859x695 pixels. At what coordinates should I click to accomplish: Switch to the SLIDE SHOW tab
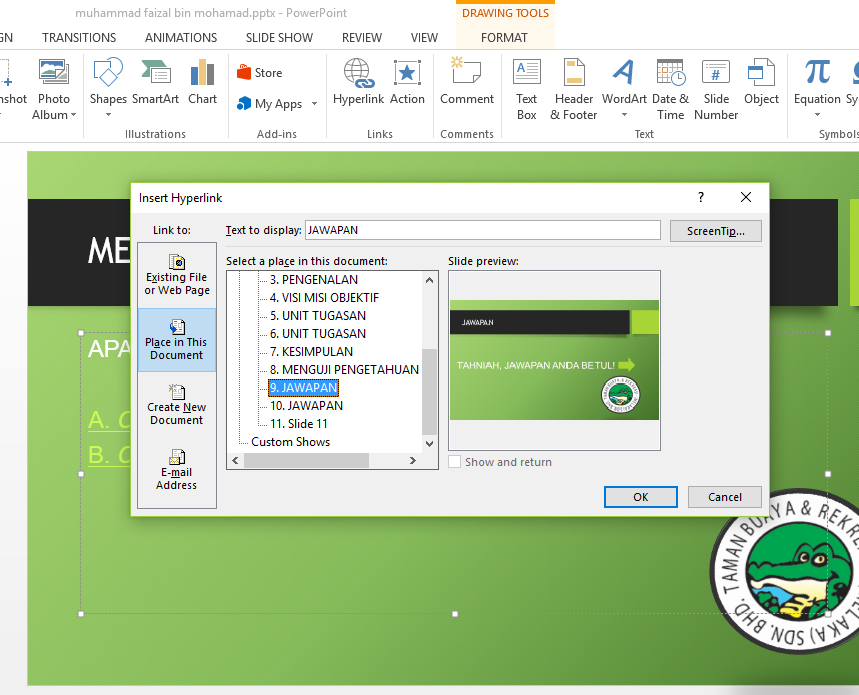pos(279,38)
